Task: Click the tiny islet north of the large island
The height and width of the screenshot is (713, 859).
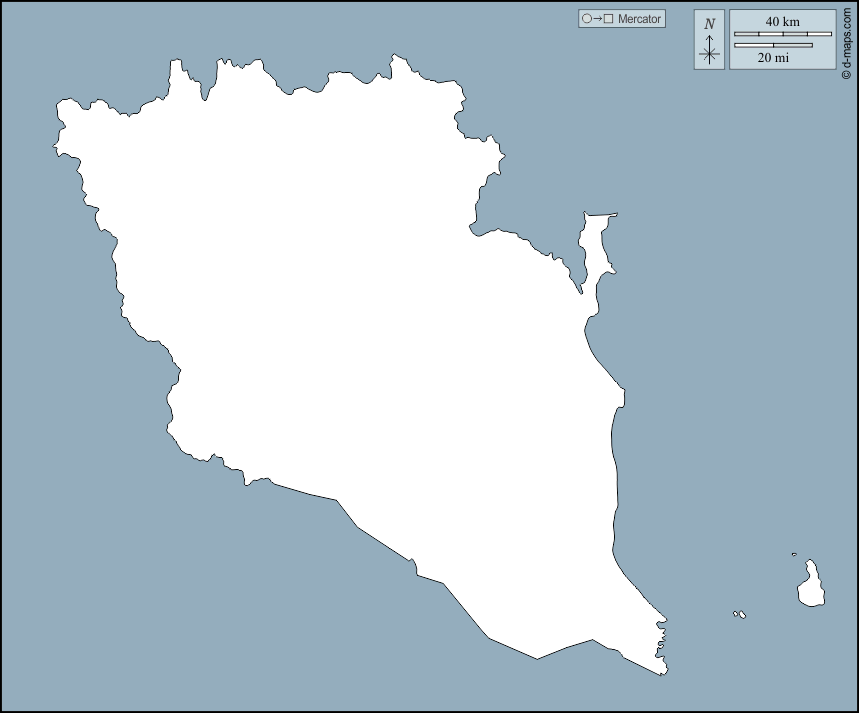Action: coord(794,555)
